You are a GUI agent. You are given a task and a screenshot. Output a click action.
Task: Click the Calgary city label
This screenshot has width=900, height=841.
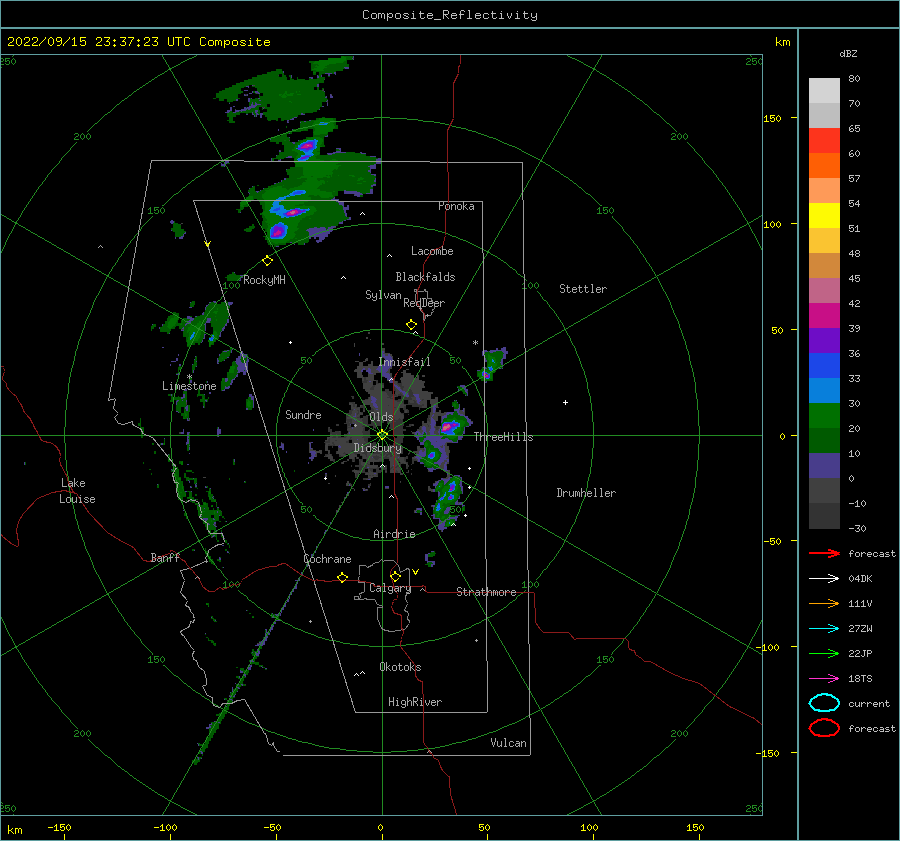[x=390, y=588]
